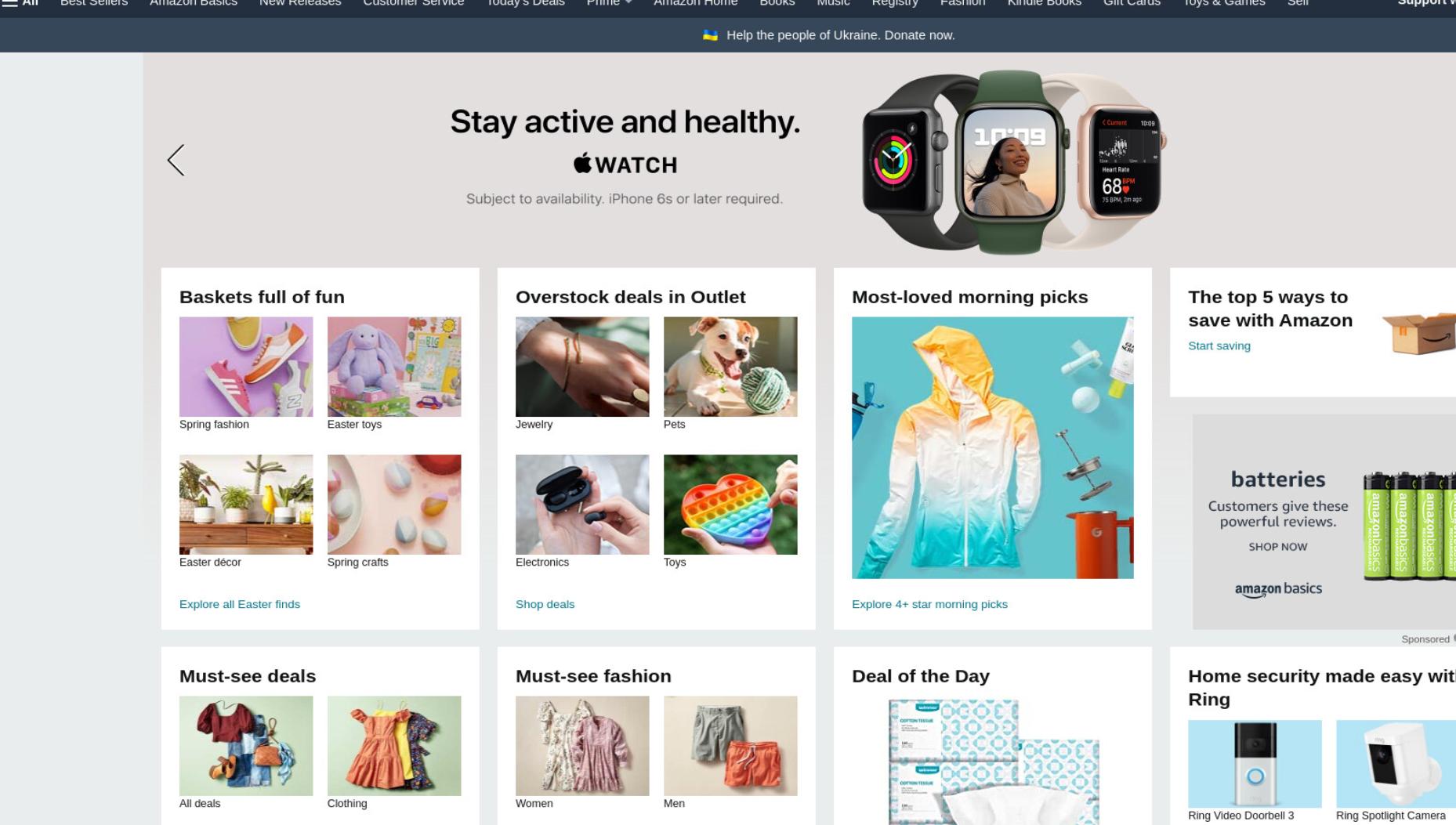Click Help the people of Ukraine banner

(840, 35)
